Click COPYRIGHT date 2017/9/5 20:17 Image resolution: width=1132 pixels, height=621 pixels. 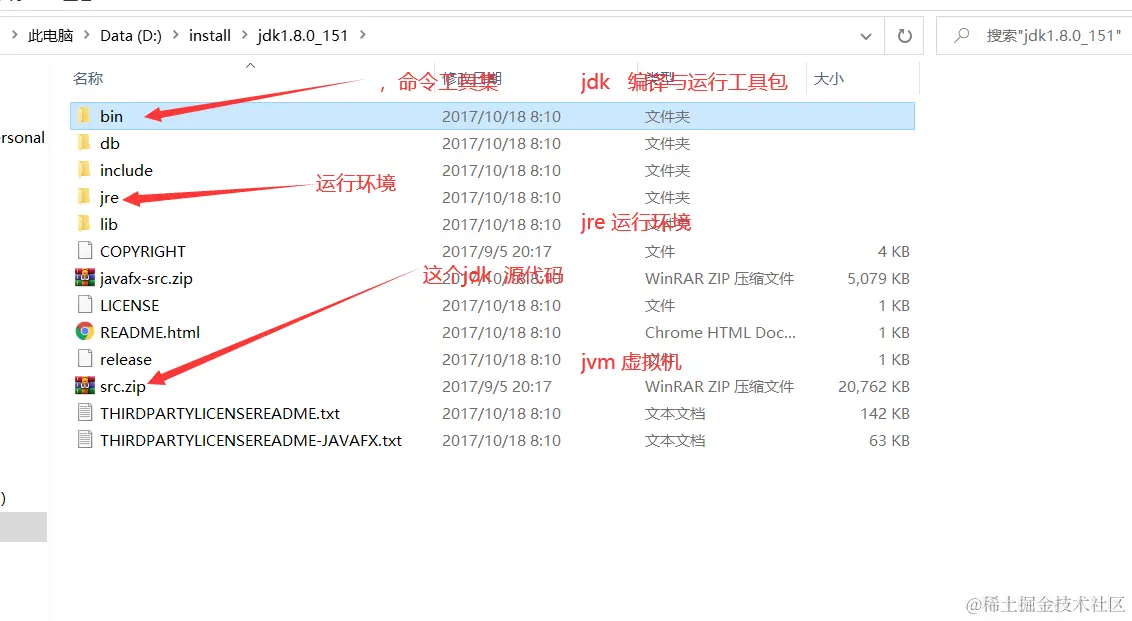[497, 251]
